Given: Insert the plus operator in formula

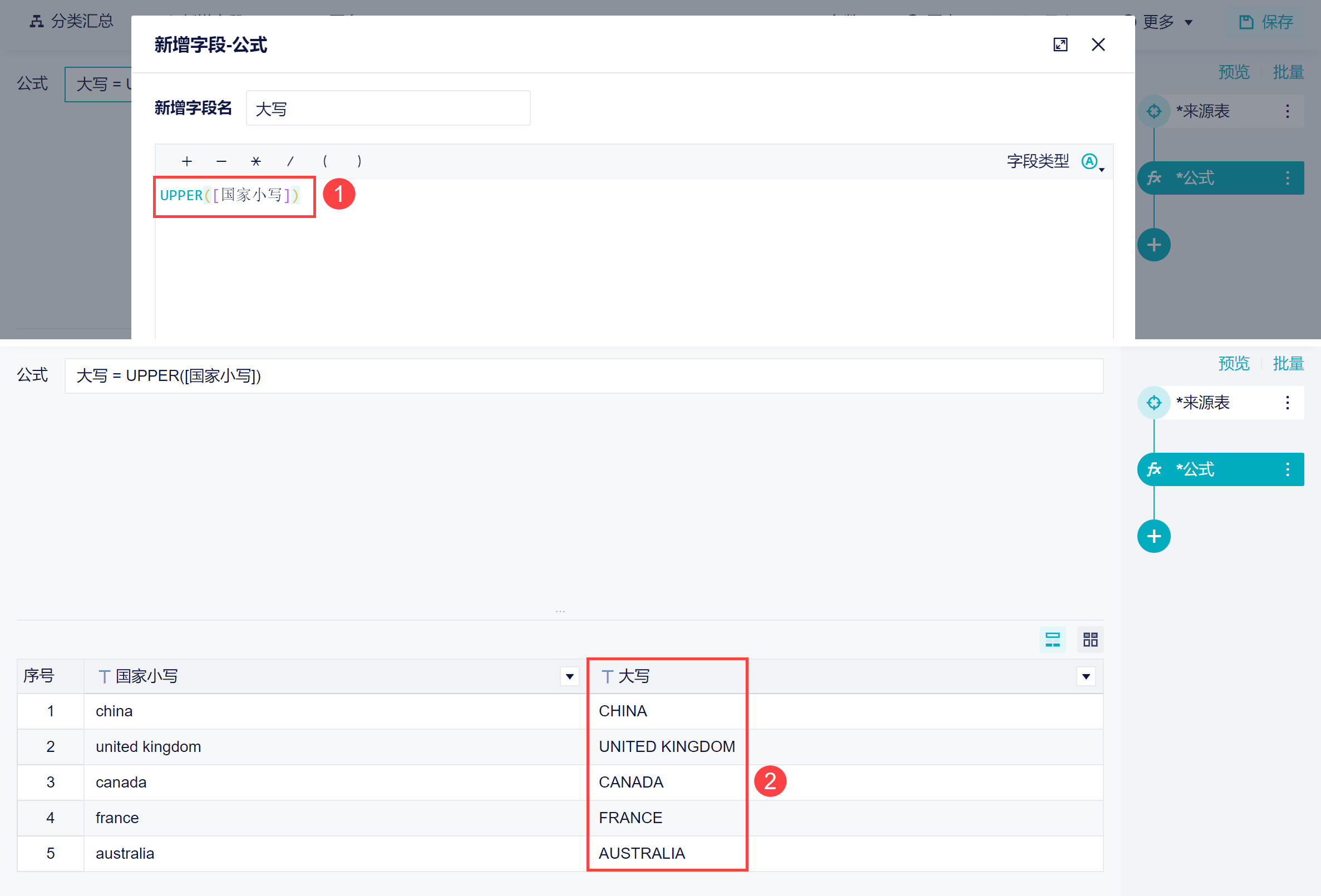Looking at the screenshot, I should point(186,161).
